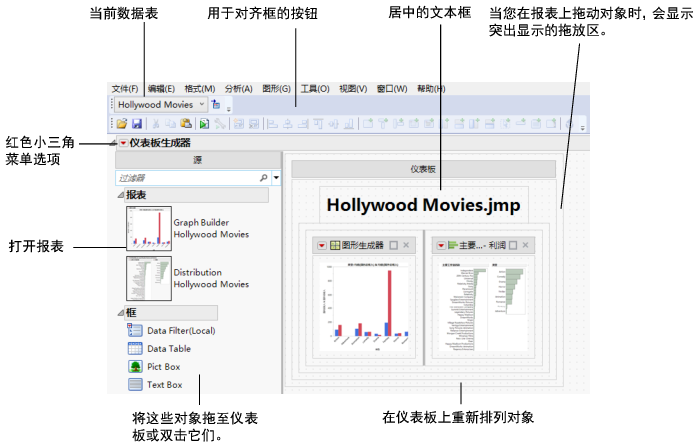Viewport: 696px width, 447px height.
Task: Collapse the 框 section
Action: coord(118,313)
